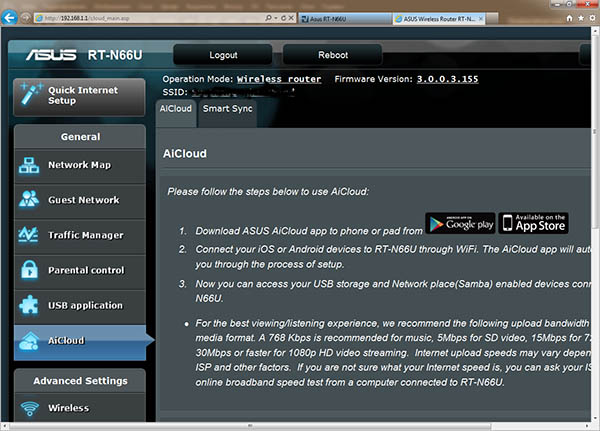Click the Network Map icon

click(x=29, y=165)
